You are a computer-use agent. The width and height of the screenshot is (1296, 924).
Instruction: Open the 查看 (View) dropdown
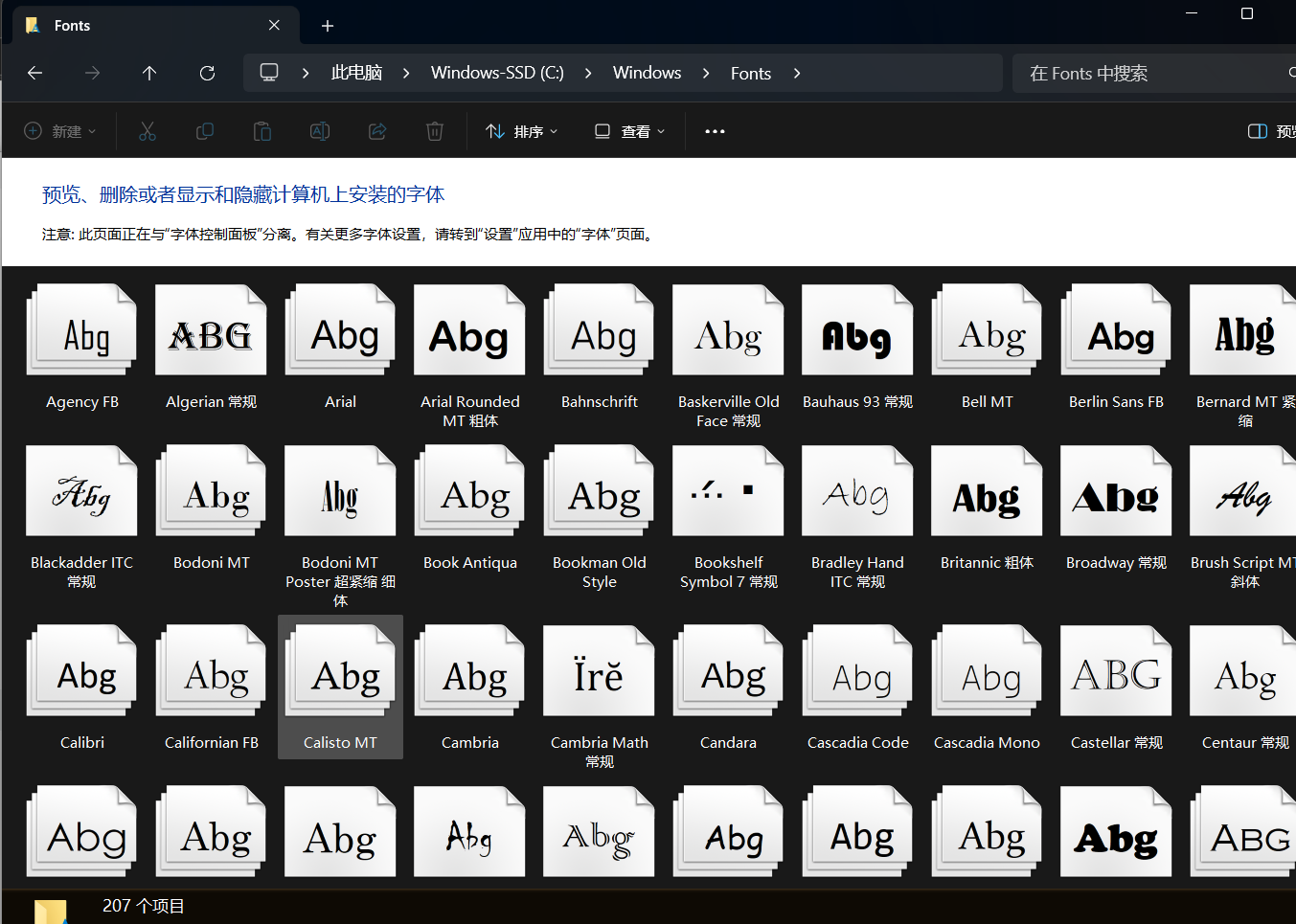pos(629,131)
